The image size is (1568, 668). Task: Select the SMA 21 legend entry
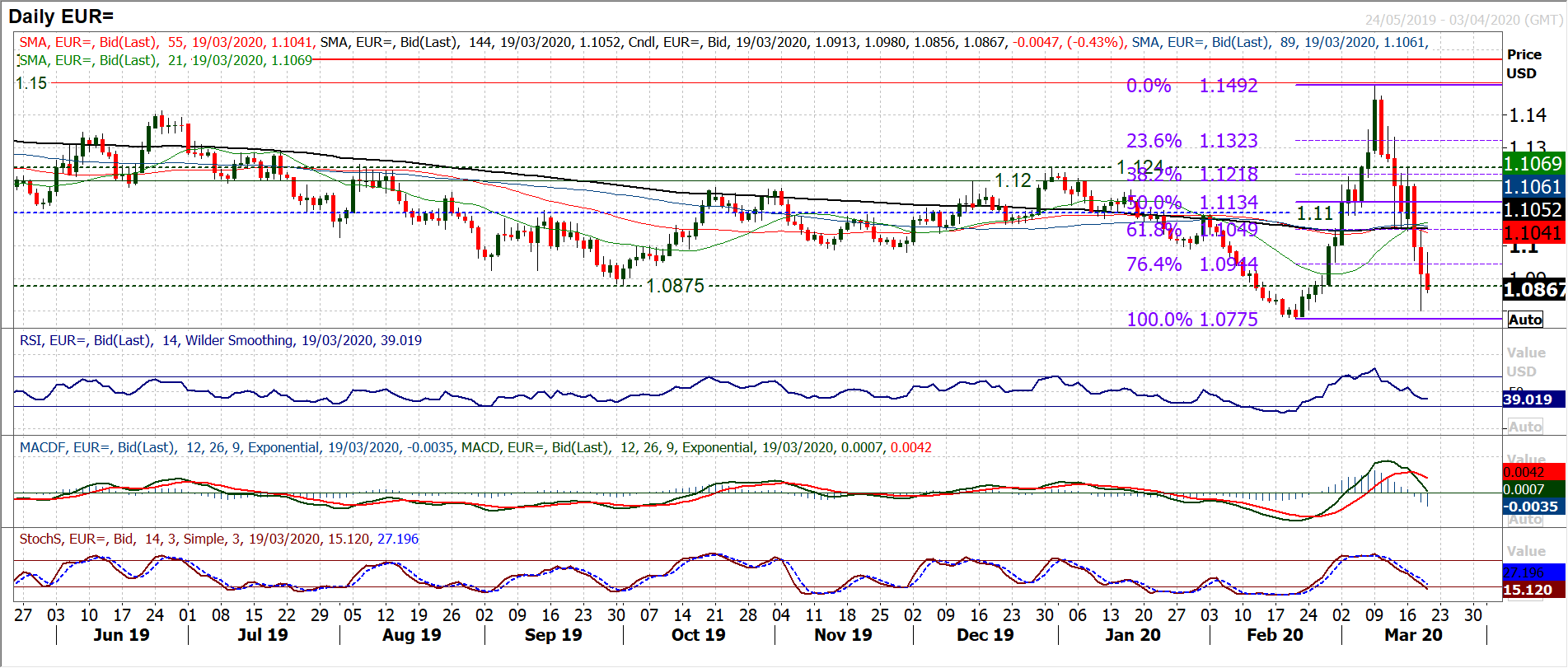tap(166, 60)
